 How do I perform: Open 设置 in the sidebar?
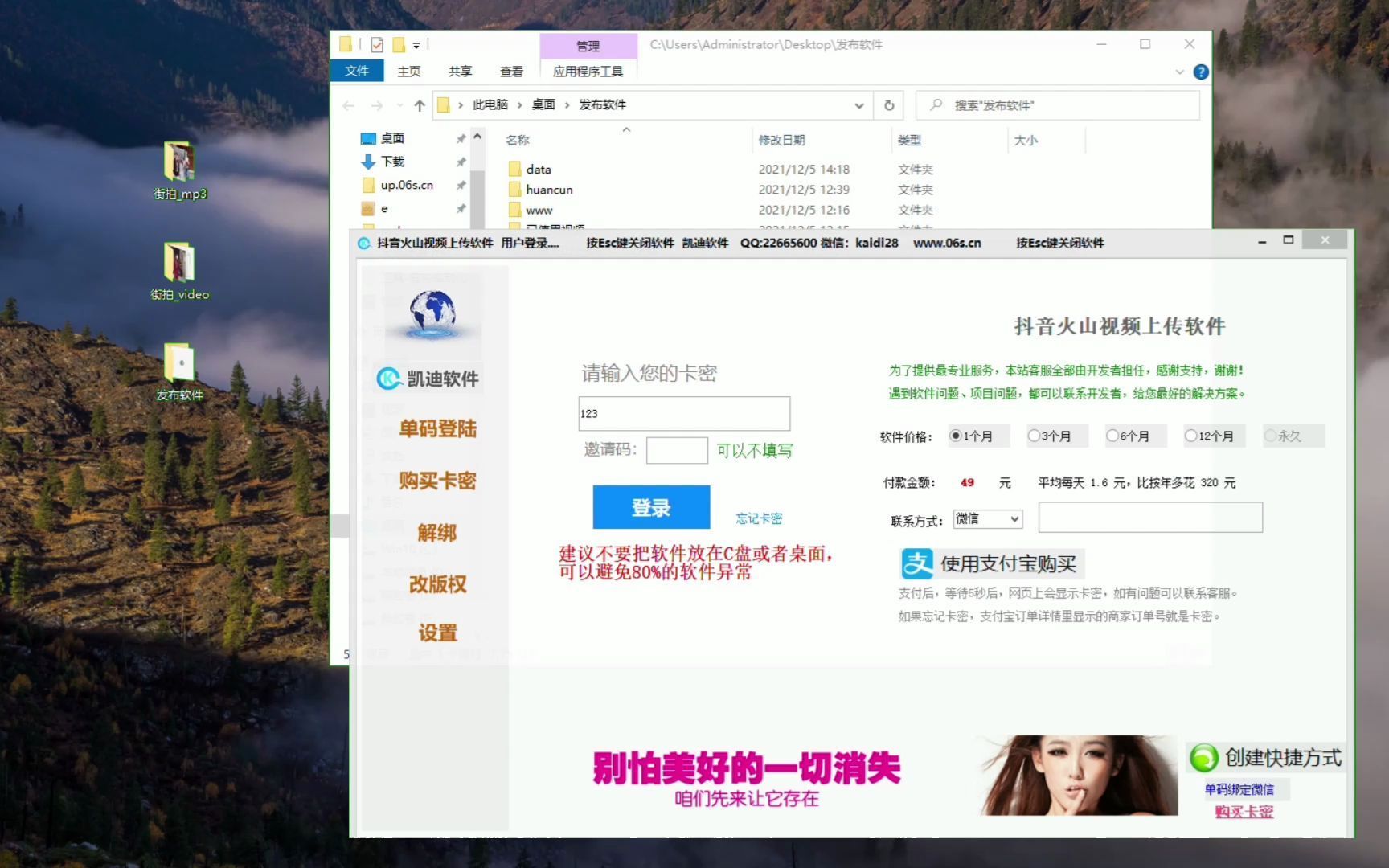pos(437,633)
